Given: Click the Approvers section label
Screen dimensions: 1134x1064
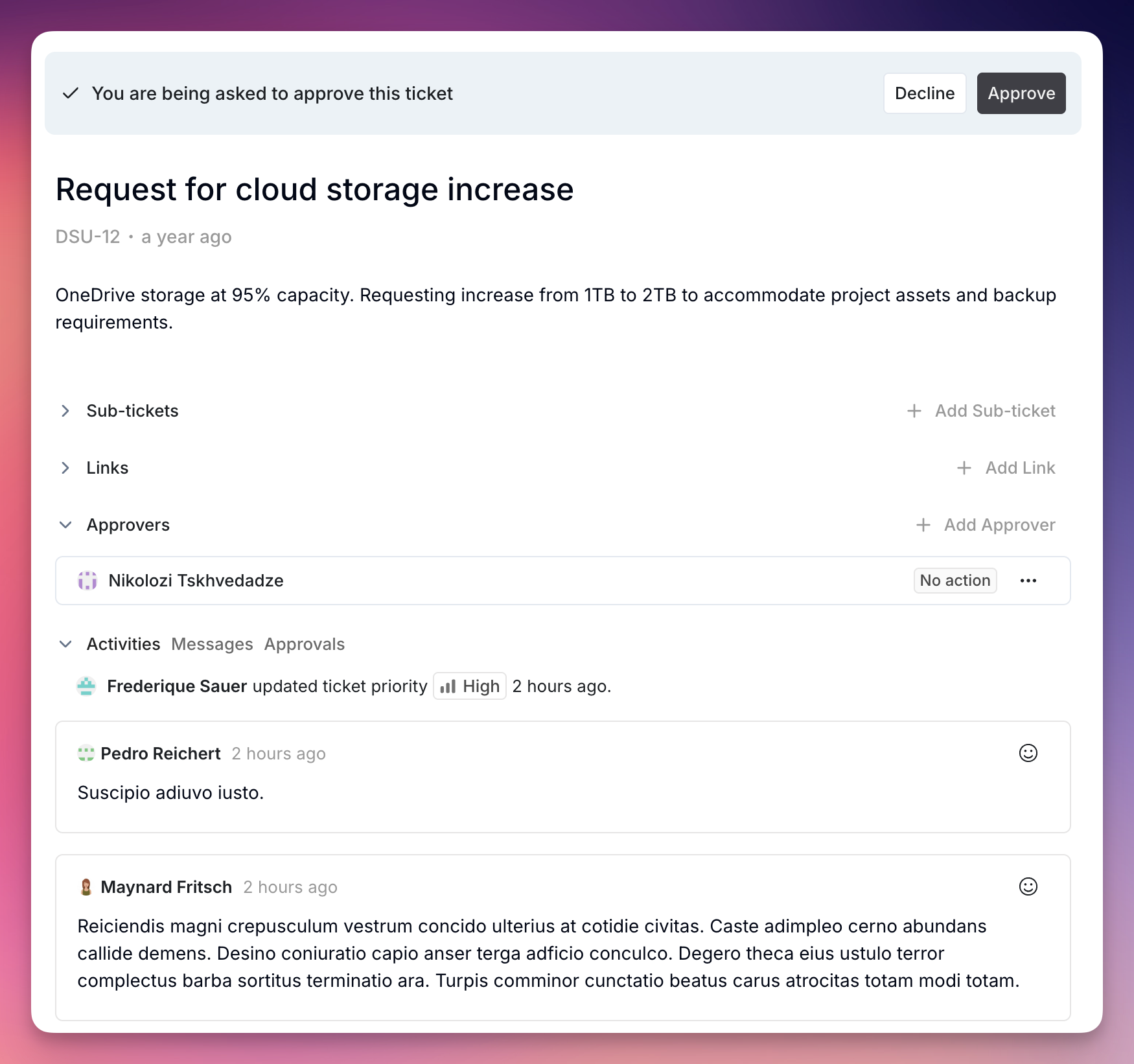Looking at the screenshot, I should coord(128,525).
